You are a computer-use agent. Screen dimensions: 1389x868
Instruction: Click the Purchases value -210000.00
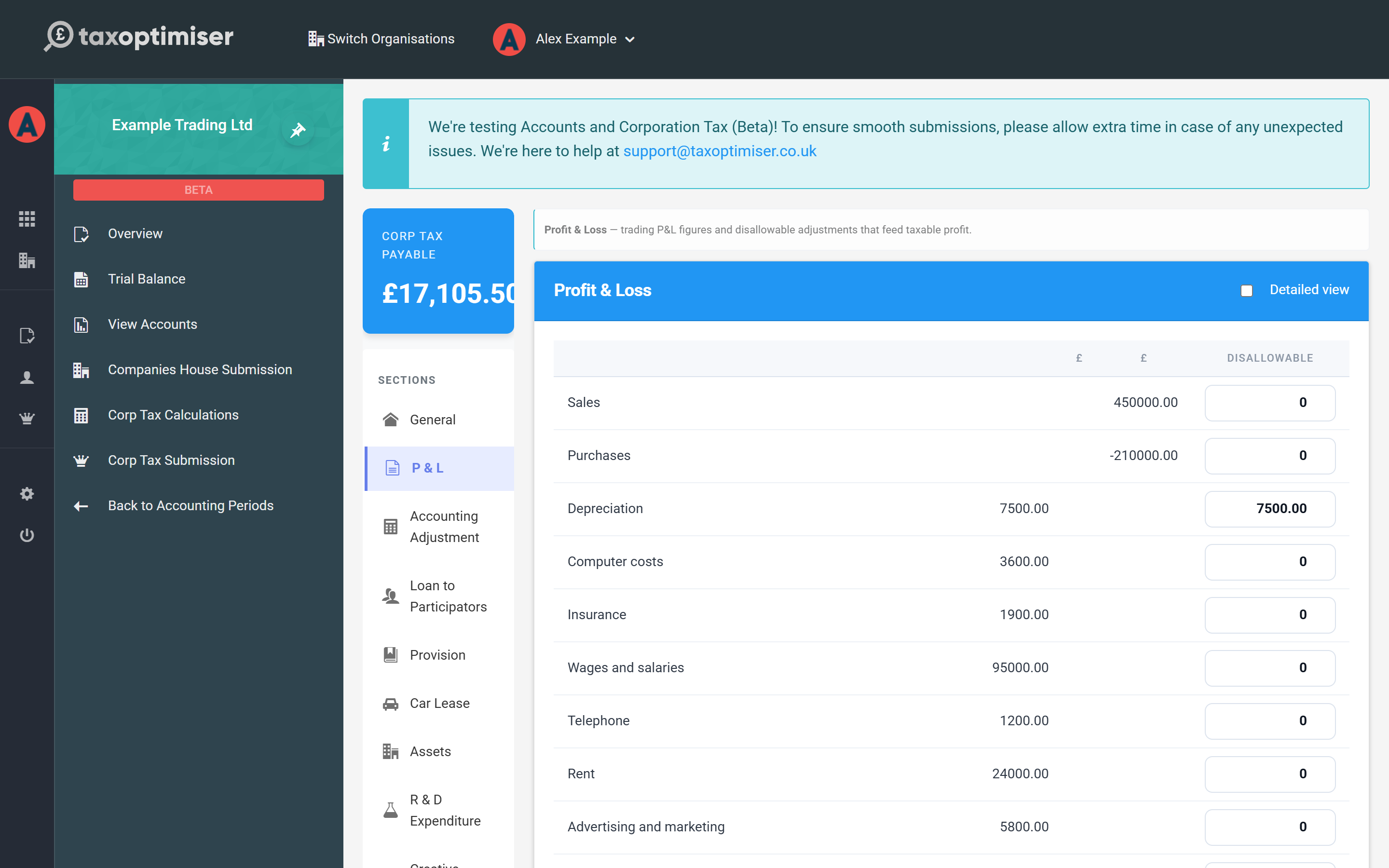click(x=1144, y=456)
